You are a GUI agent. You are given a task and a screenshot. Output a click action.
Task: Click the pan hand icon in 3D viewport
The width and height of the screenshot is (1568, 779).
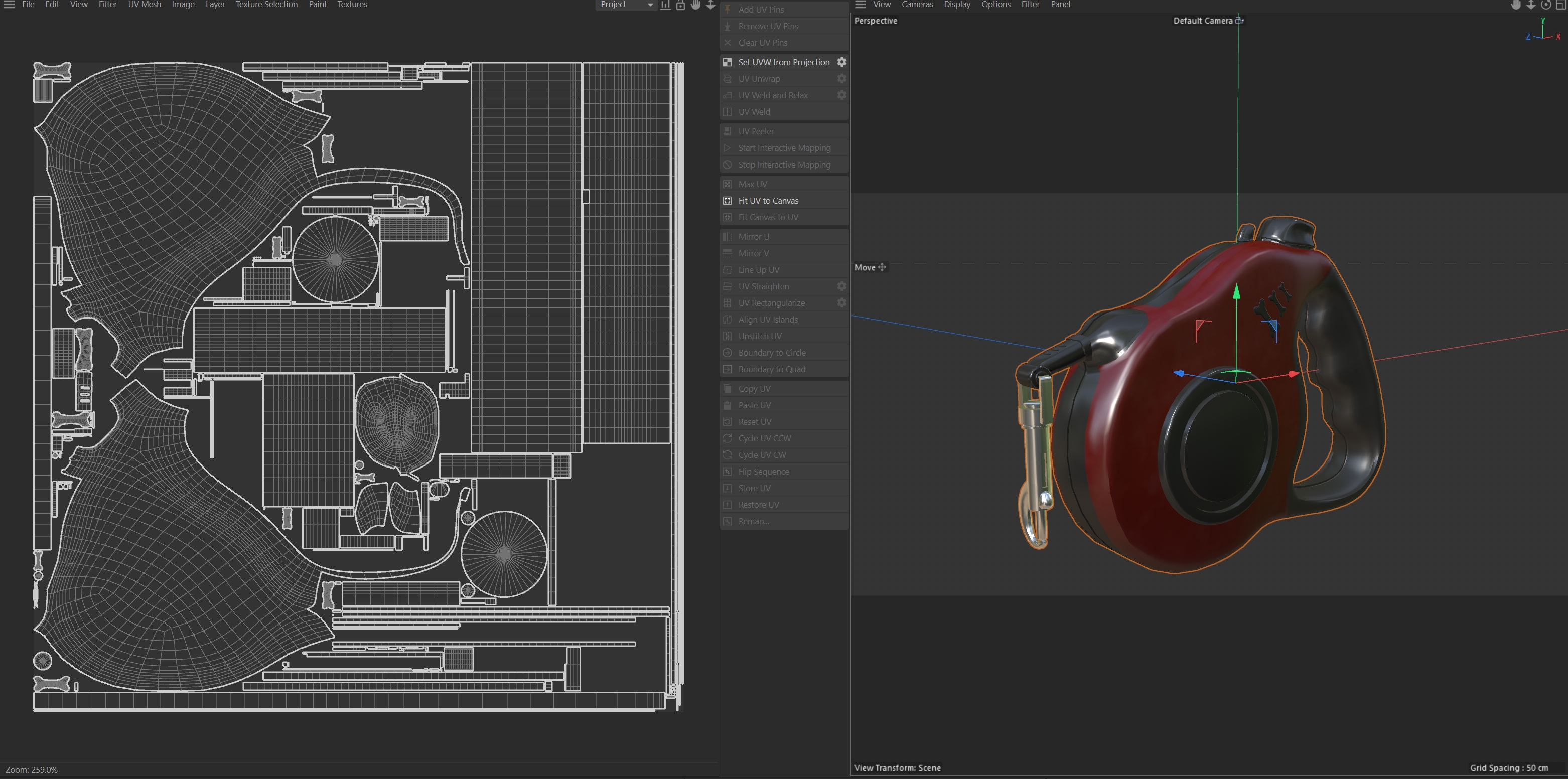coord(1516,5)
